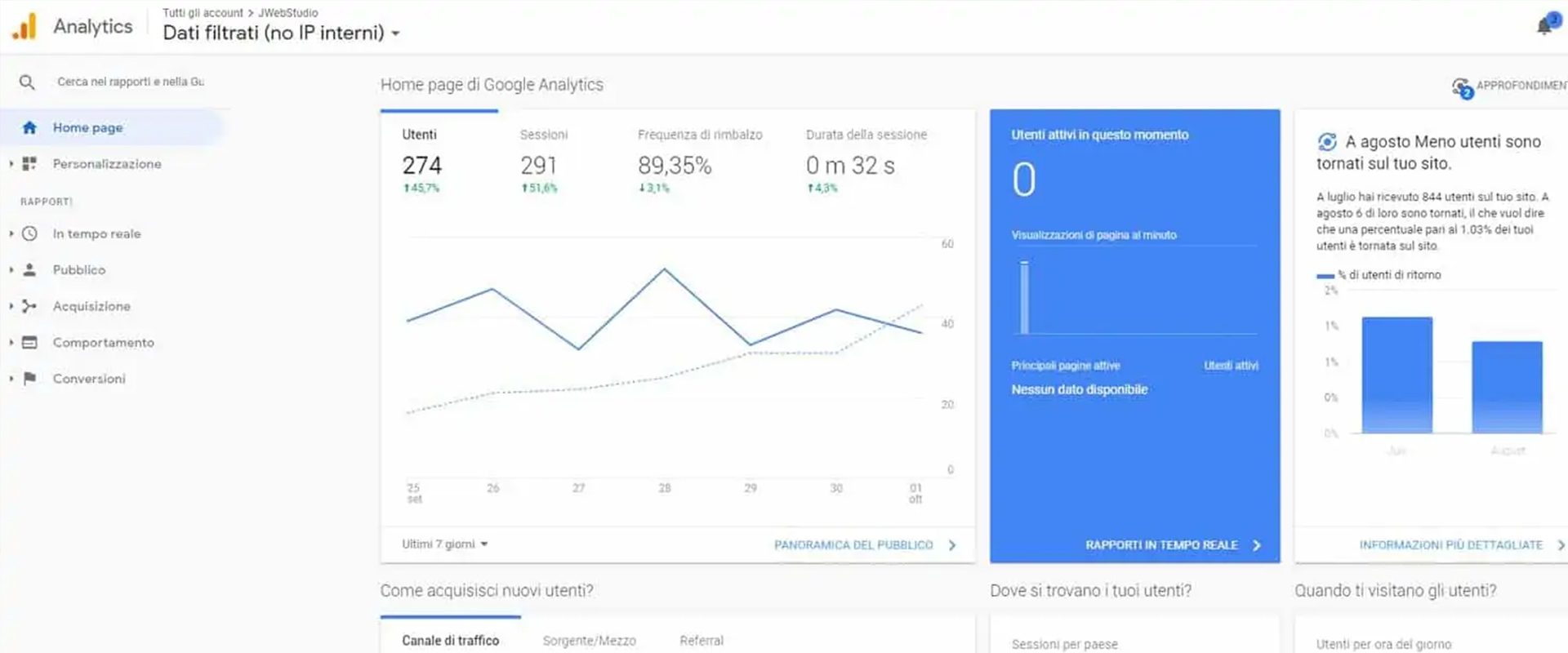
Task: Click the page views per minute bar
Action: point(1024,296)
